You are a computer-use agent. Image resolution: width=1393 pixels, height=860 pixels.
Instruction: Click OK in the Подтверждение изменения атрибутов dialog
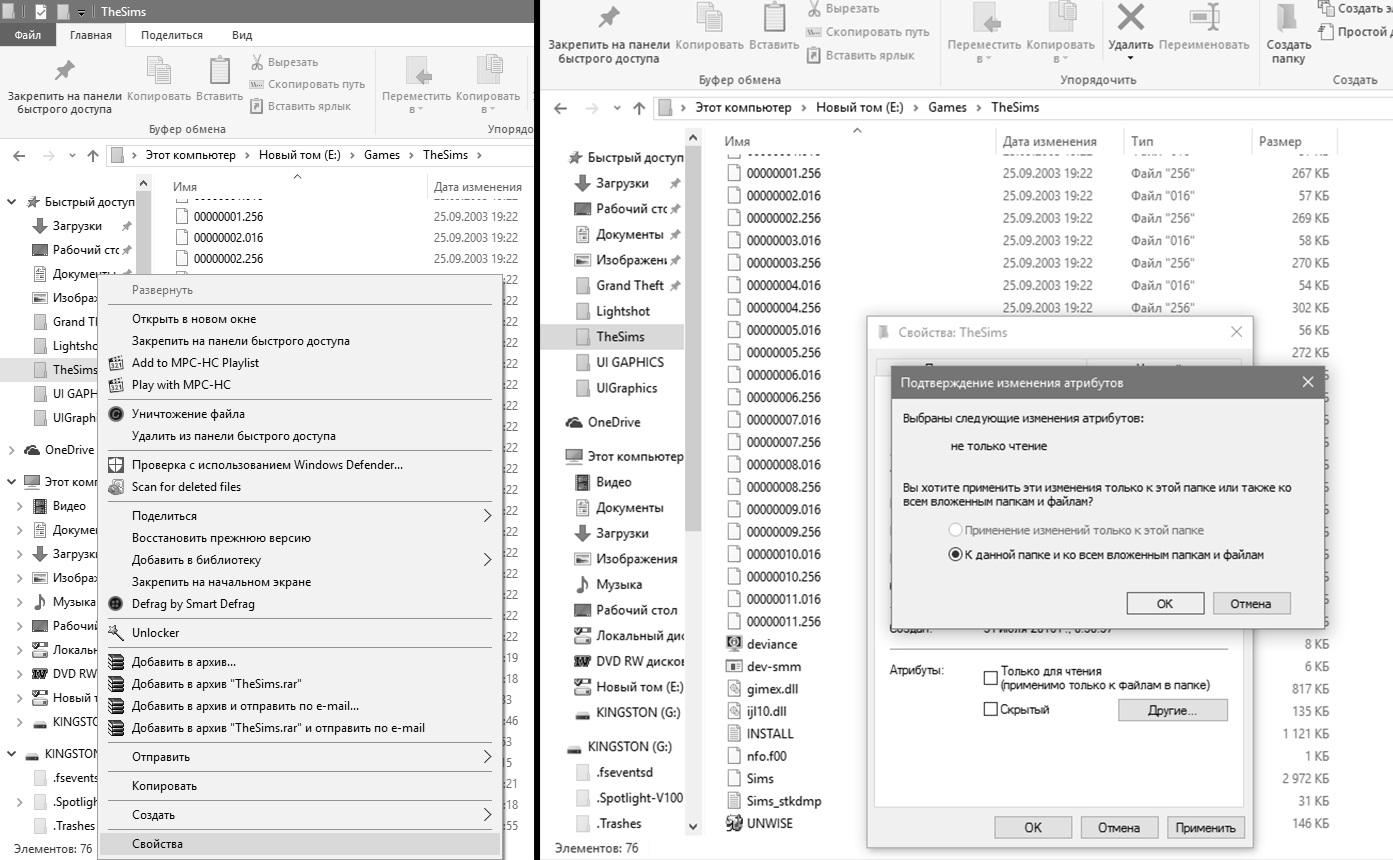coord(1165,603)
